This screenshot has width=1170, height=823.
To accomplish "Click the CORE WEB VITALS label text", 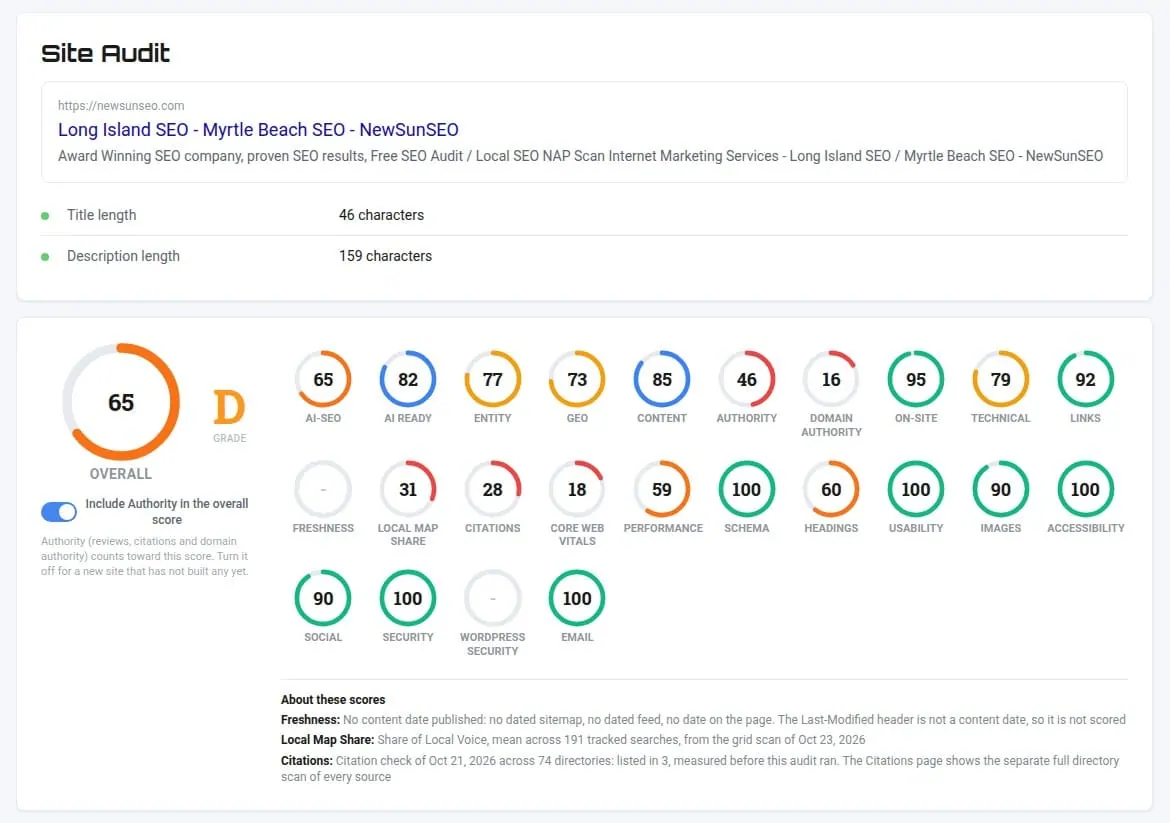I will [577, 534].
